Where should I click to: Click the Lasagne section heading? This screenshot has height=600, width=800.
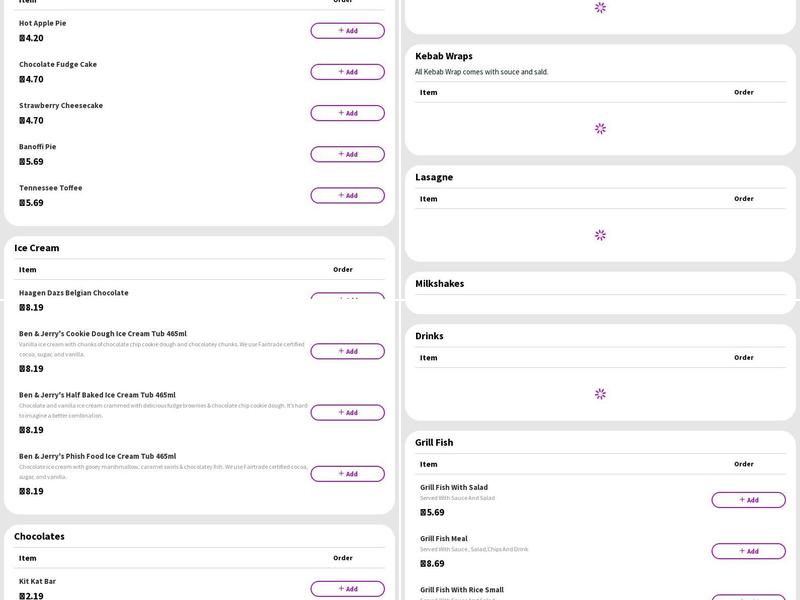coord(434,177)
